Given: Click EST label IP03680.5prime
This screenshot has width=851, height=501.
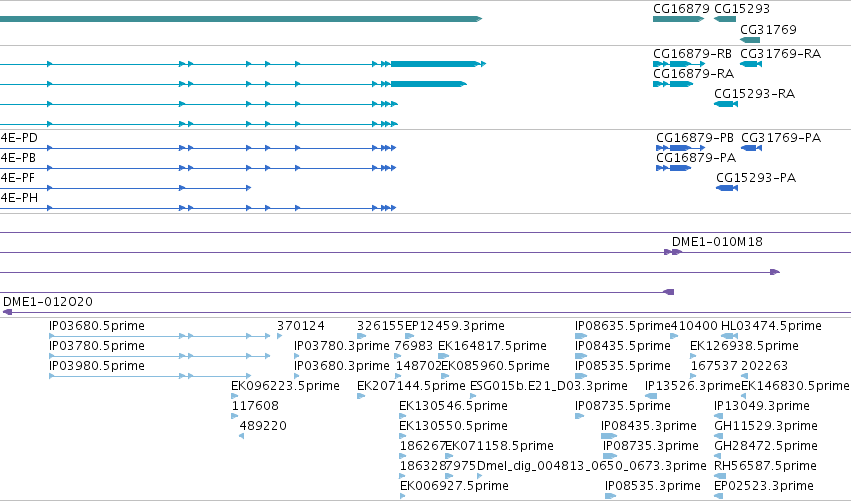Looking at the screenshot, I should coord(97,326).
